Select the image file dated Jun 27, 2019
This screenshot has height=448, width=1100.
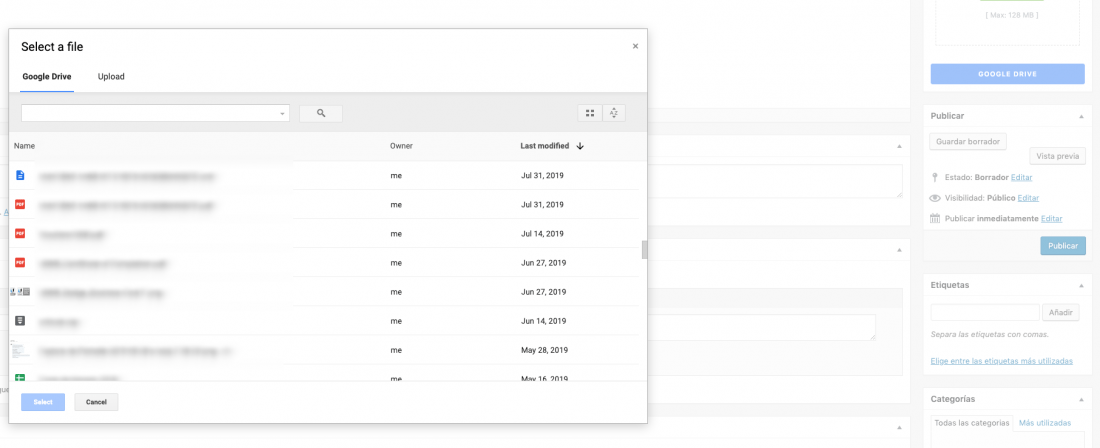(20, 292)
